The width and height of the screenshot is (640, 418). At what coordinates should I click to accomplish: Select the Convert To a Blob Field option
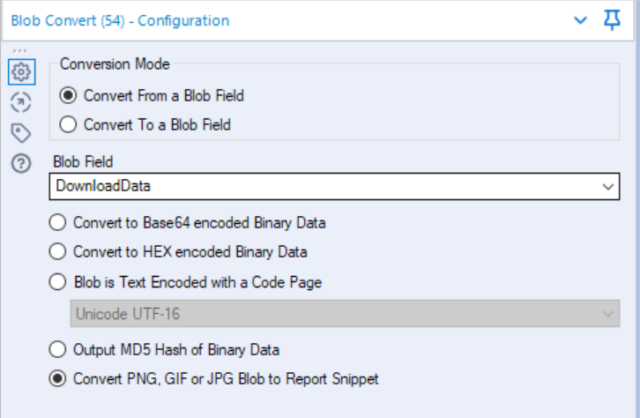pos(145,125)
